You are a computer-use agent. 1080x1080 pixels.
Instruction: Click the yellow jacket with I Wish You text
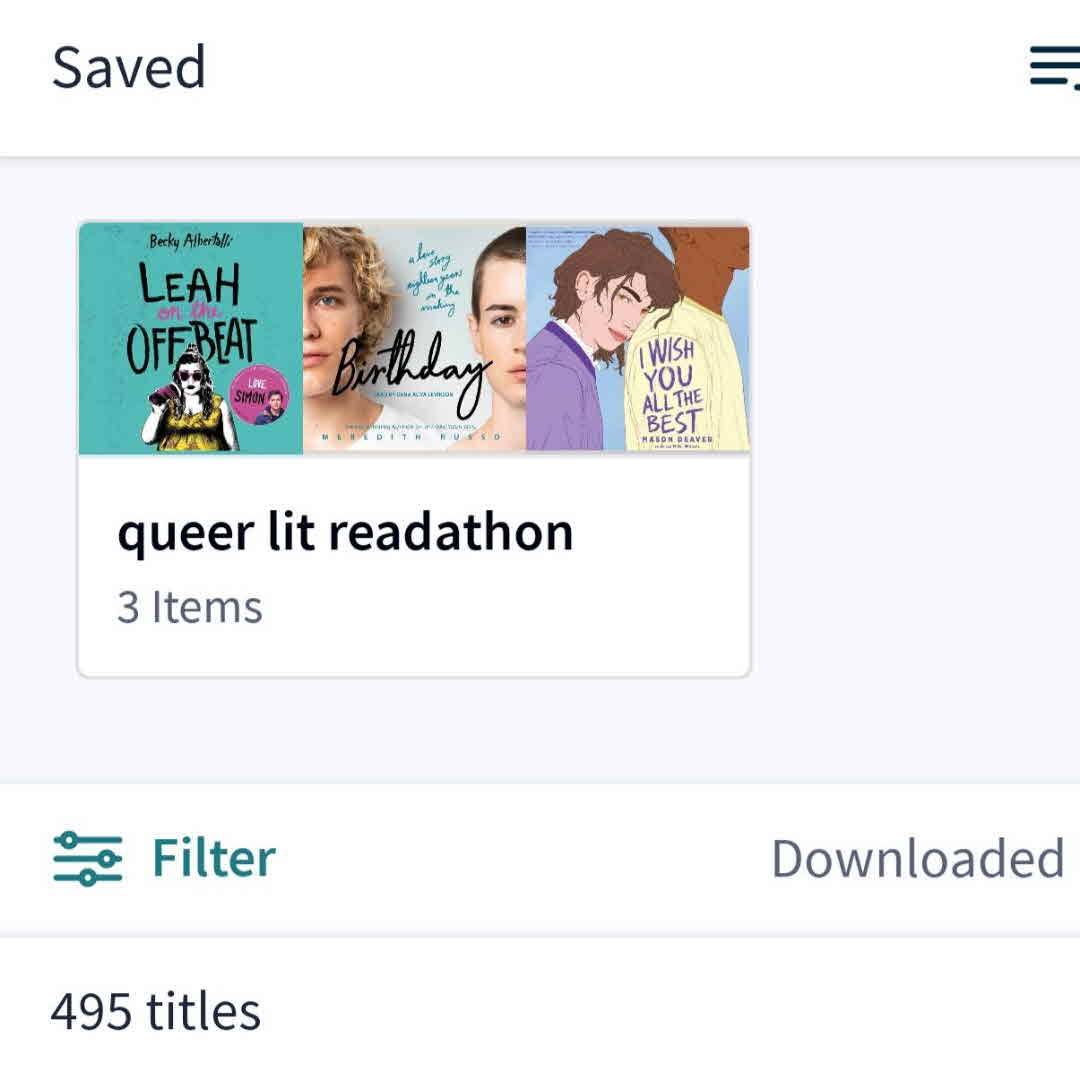pyautogui.click(x=686, y=390)
